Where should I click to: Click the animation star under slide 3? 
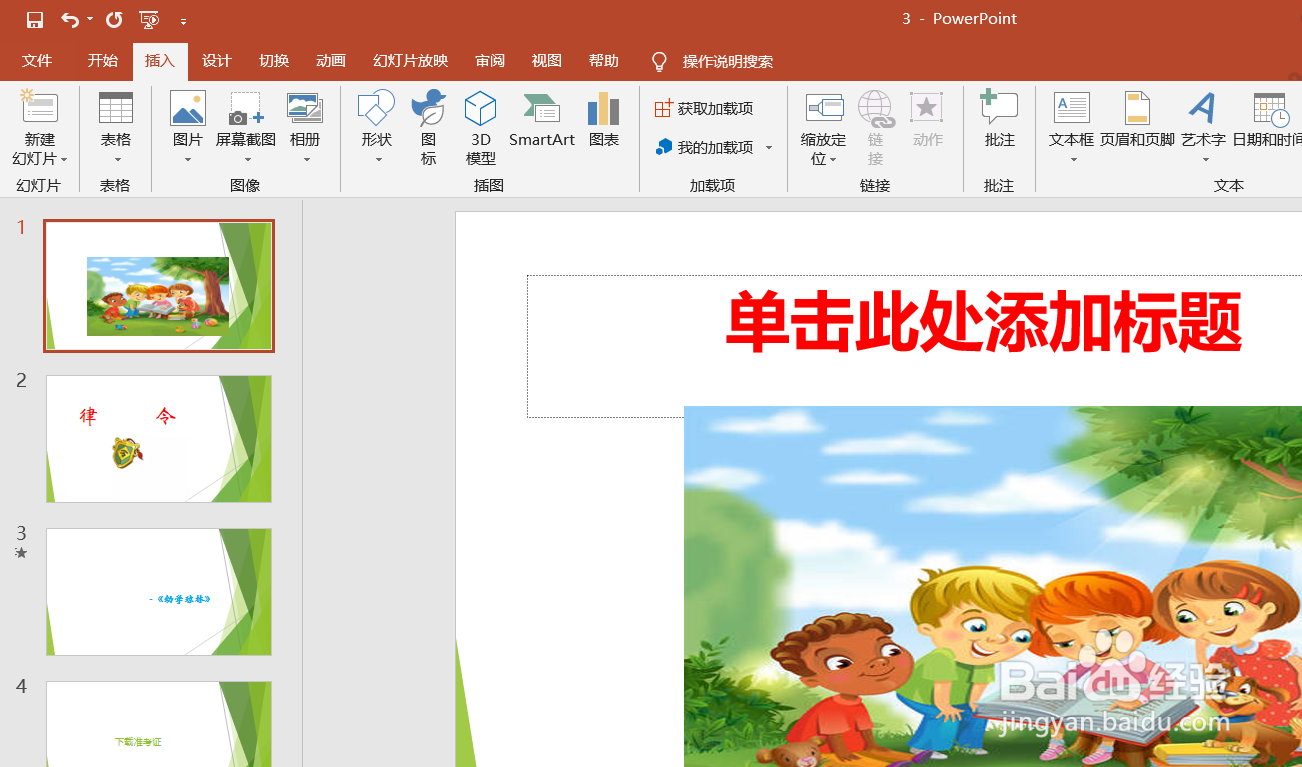coord(21,553)
